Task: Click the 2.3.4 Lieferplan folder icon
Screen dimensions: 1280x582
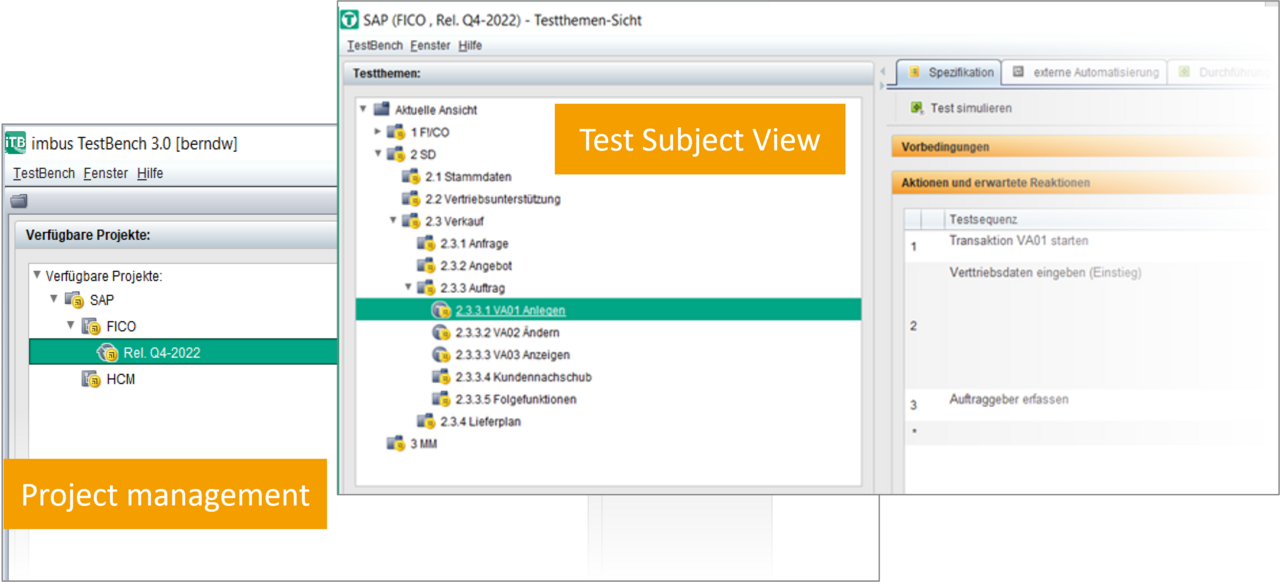Action: pos(426,422)
